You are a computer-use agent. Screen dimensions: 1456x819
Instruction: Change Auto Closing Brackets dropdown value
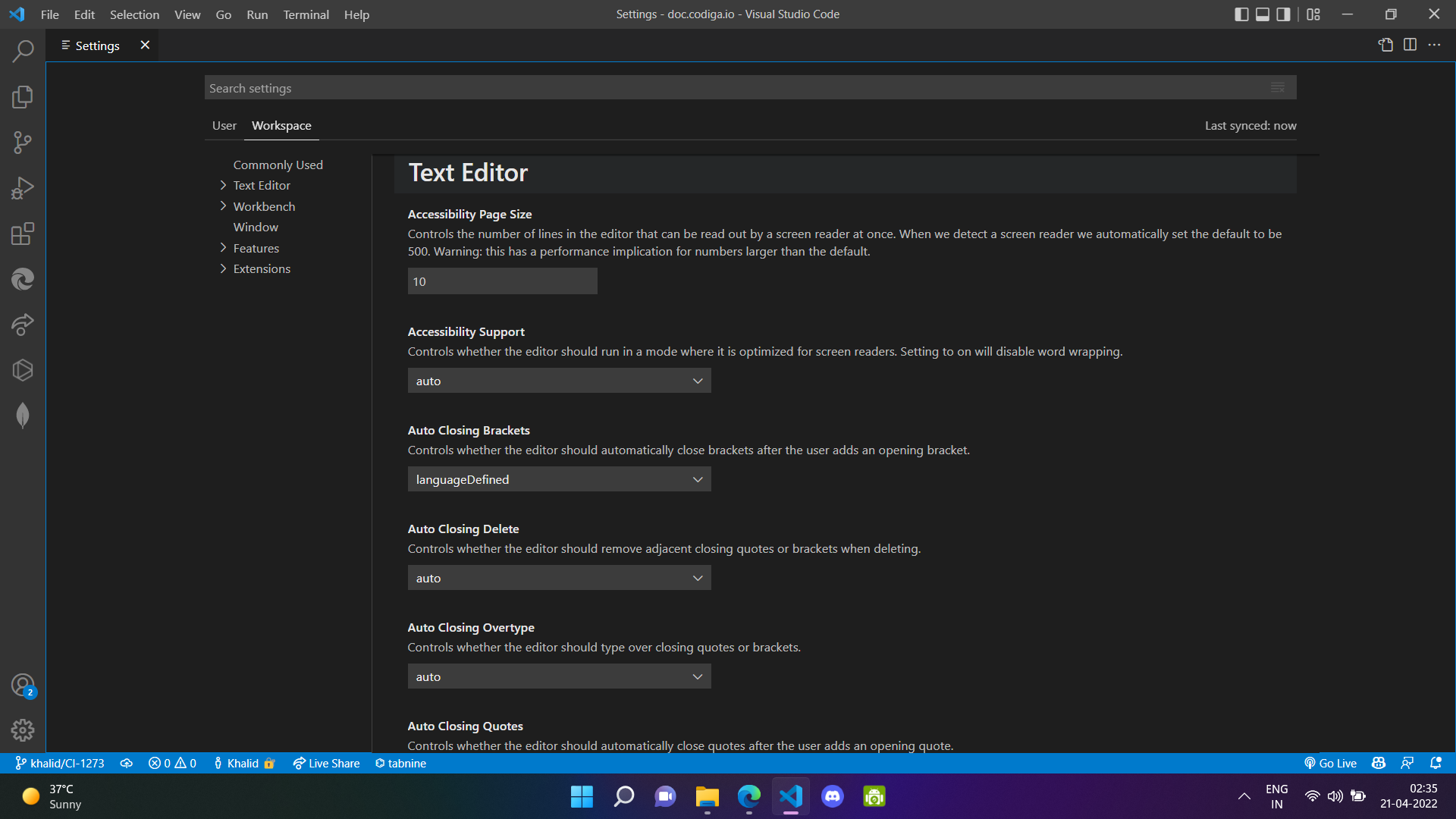pos(559,479)
